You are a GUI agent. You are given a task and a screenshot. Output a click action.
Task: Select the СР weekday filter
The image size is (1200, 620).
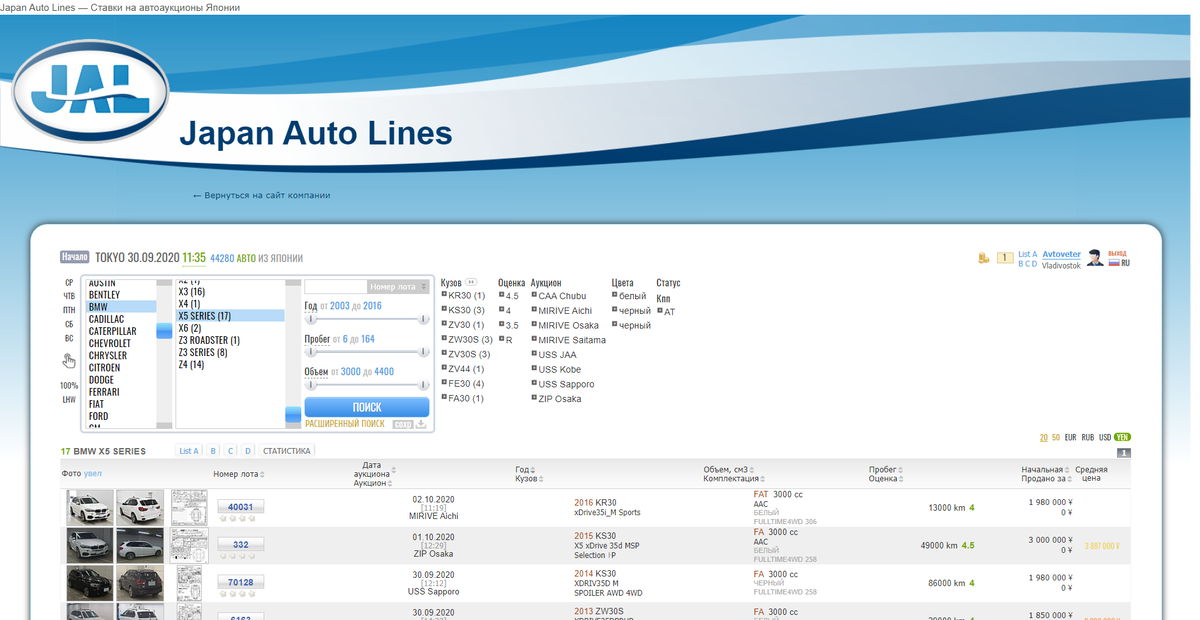tap(69, 283)
